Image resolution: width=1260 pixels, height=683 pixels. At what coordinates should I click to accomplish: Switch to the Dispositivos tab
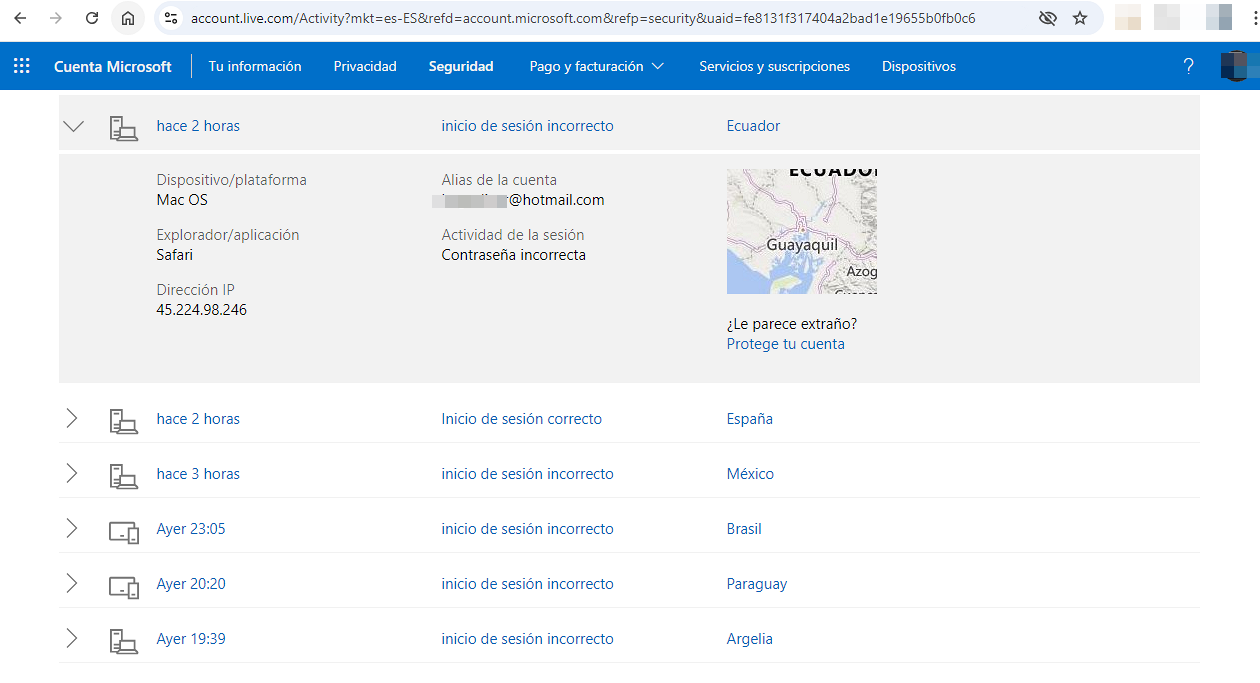point(919,66)
